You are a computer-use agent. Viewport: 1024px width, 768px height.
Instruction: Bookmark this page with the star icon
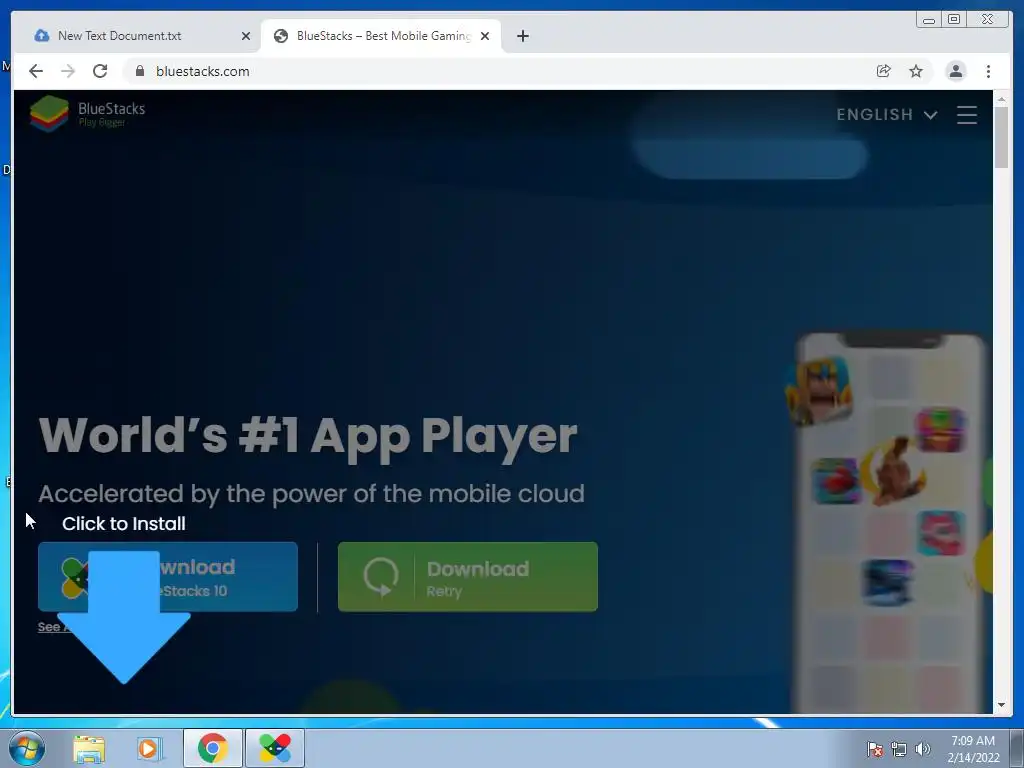coord(916,71)
